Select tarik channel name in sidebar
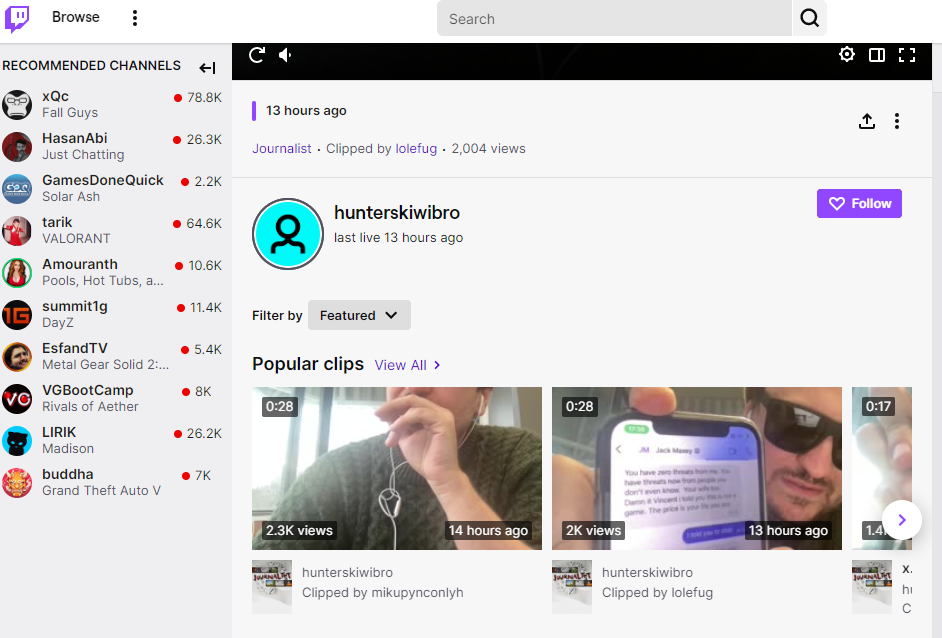Image resolution: width=942 pixels, height=638 pixels. click(x=57, y=222)
